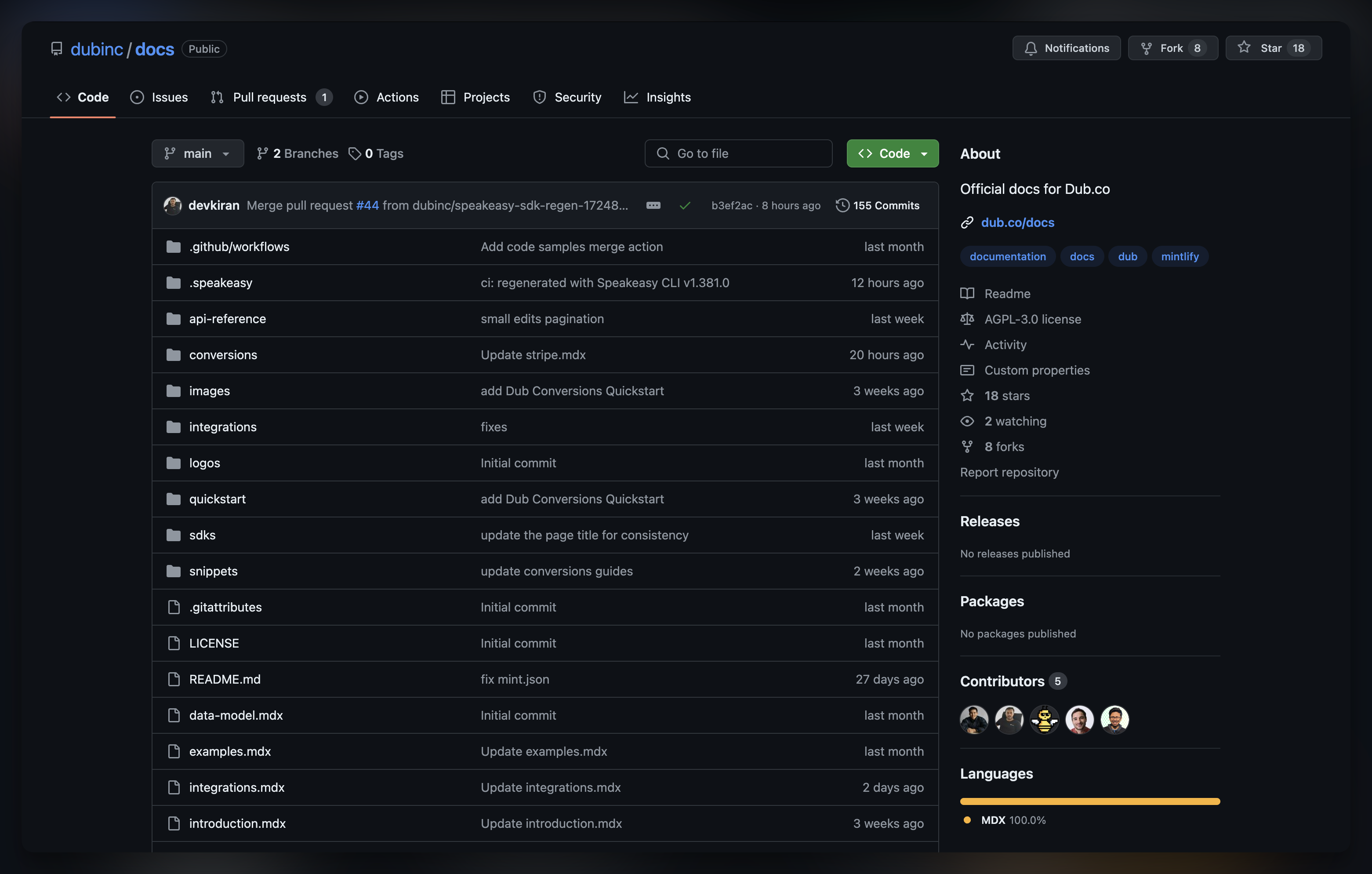Open 'Update stripe.mdx' commit message
Image resolution: width=1372 pixels, height=874 pixels.
point(533,355)
